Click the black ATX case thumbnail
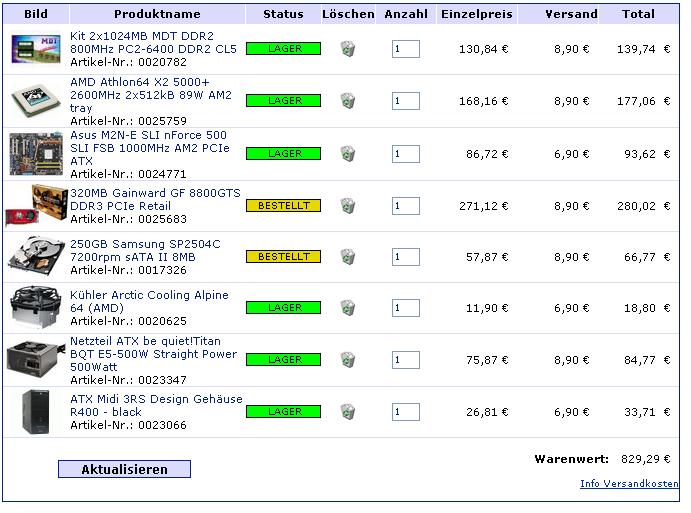The image size is (691, 513). [x=36, y=412]
